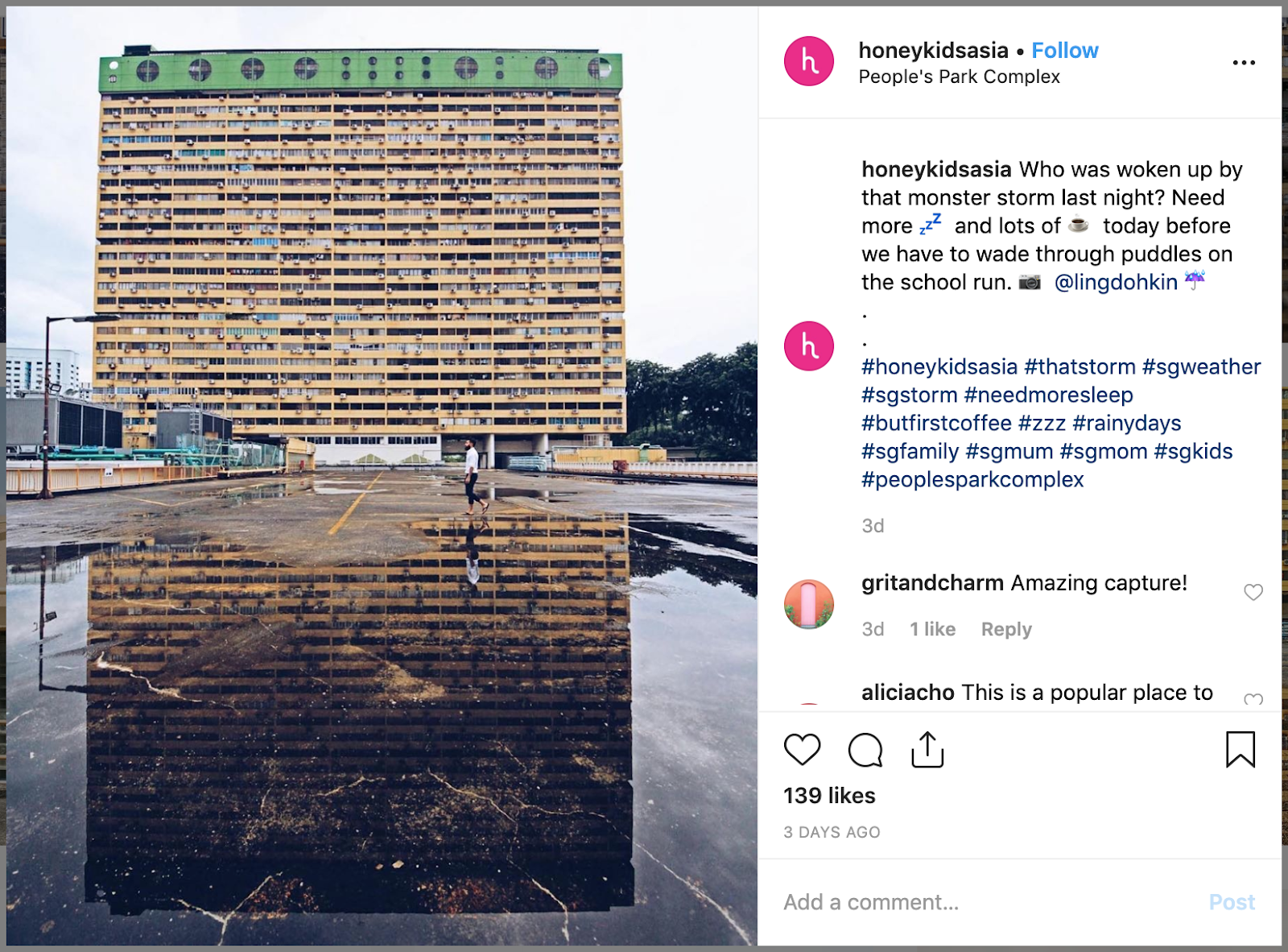Save the post with the bookmark icon
1288x952 pixels.
(x=1241, y=749)
